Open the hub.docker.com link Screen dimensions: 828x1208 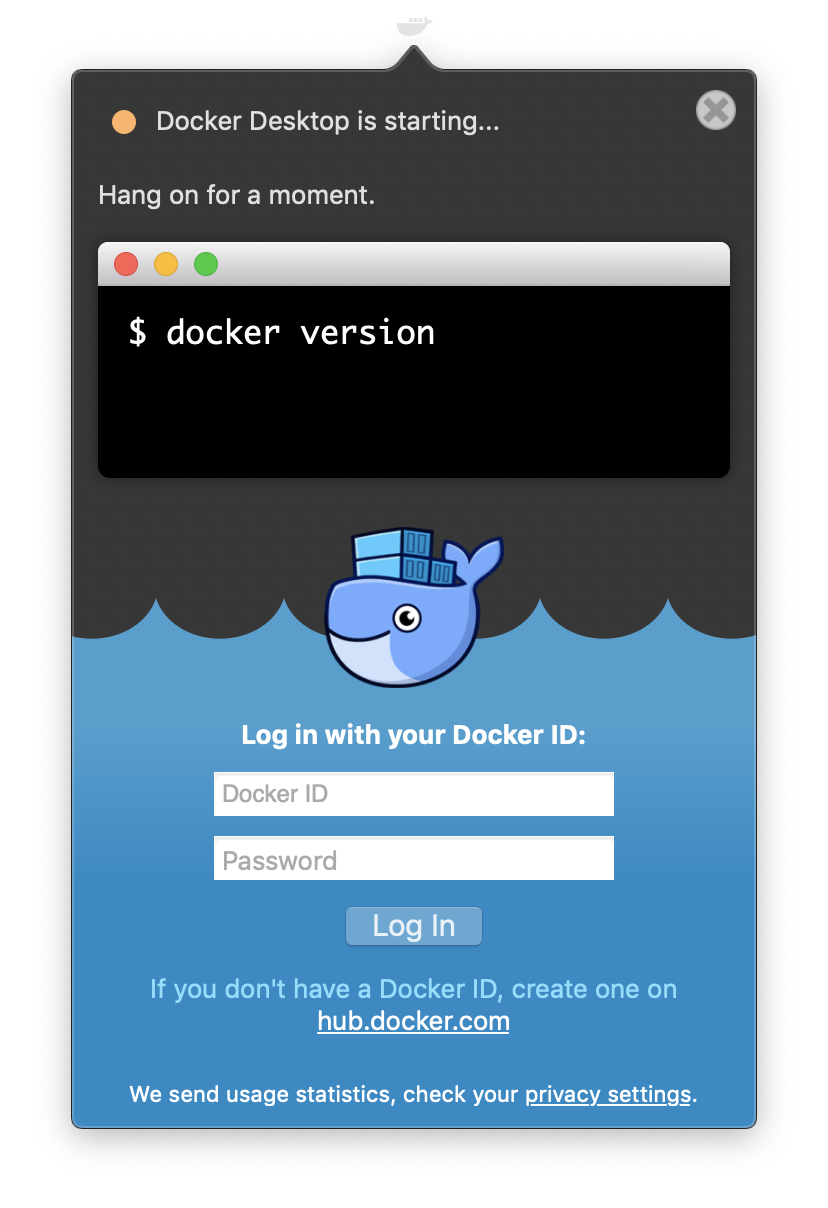(x=413, y=1022)
